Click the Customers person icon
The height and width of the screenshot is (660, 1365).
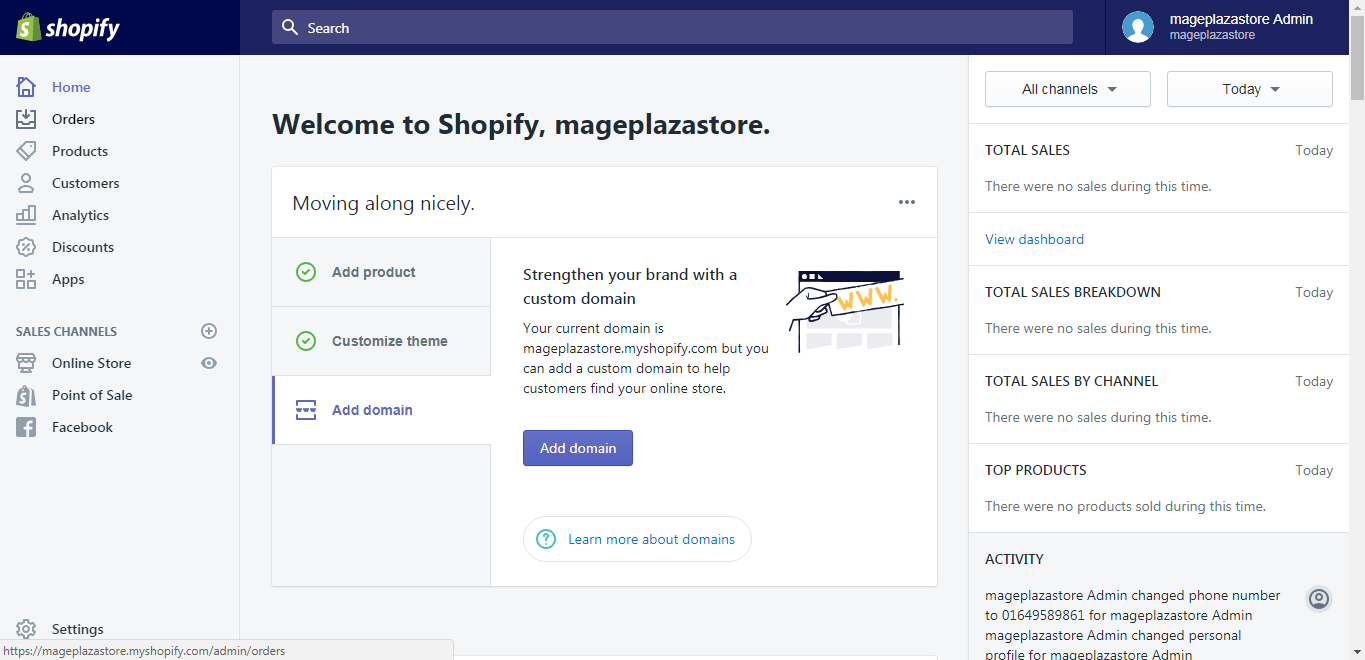(x=26, y=183)
